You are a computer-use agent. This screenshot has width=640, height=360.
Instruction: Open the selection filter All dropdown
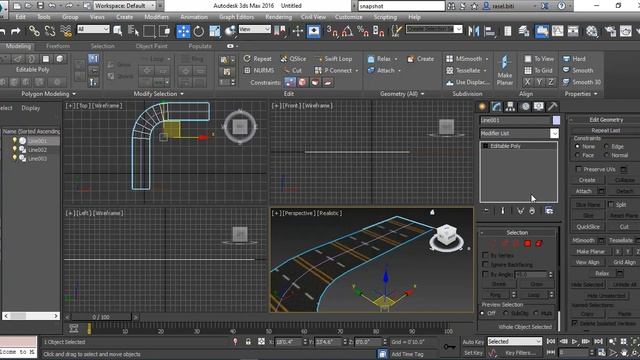click(x=93, y=29)
